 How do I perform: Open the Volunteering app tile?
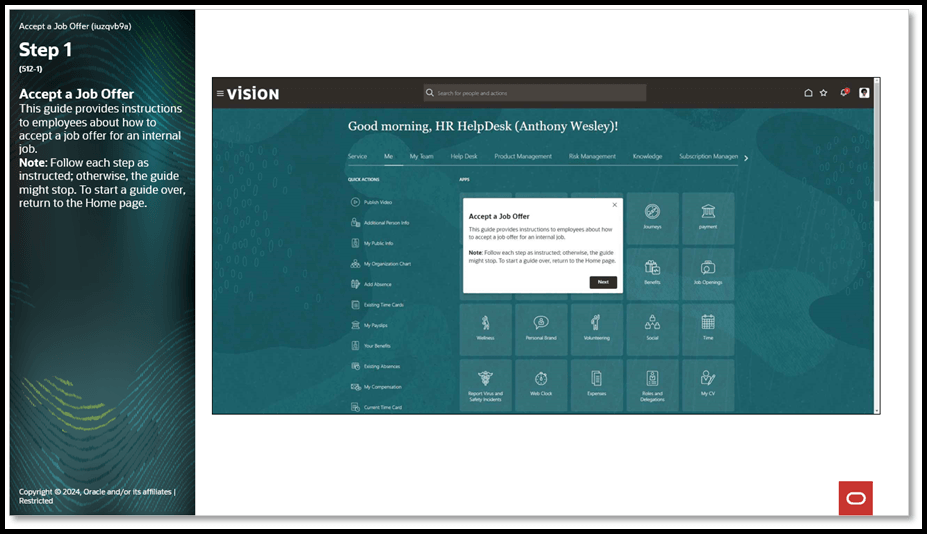click(x=597, y=329)
